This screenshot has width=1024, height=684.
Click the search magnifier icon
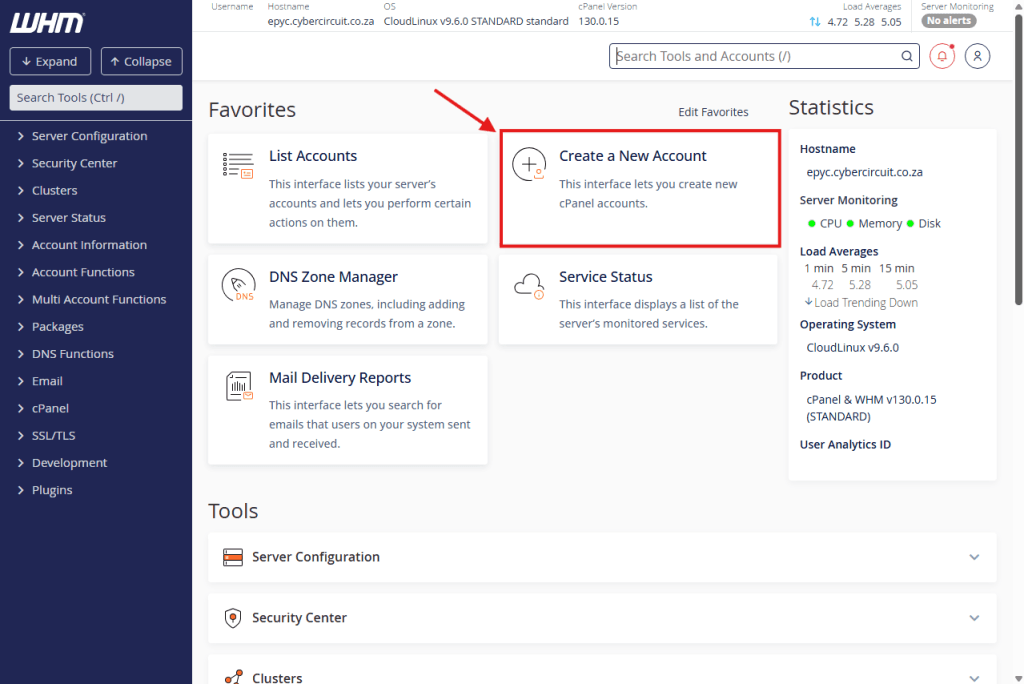(x=907, y=57)
